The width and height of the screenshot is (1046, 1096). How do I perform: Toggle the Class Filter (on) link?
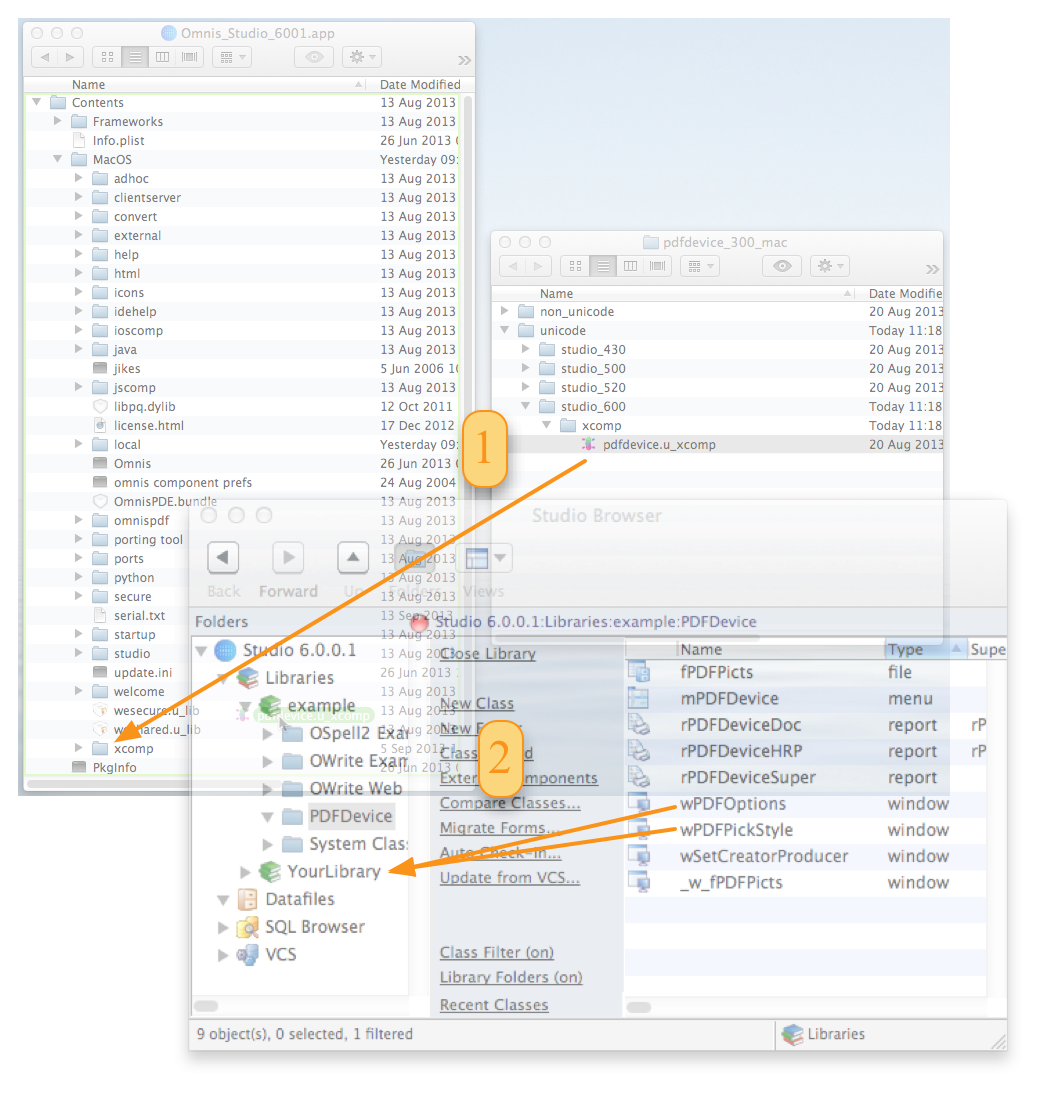[x=496, y=952]
